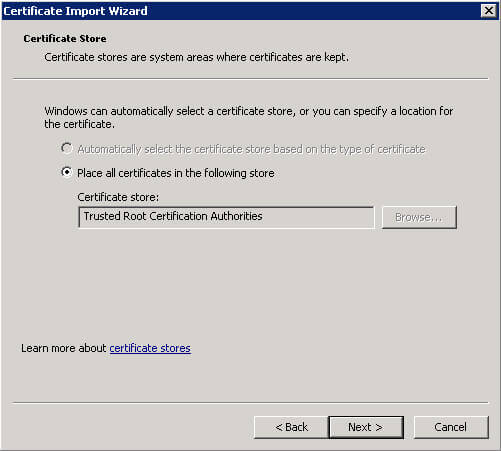Screen dimensions: 501x451
Task: Cancel the certificate import
Action: point(451,427)
